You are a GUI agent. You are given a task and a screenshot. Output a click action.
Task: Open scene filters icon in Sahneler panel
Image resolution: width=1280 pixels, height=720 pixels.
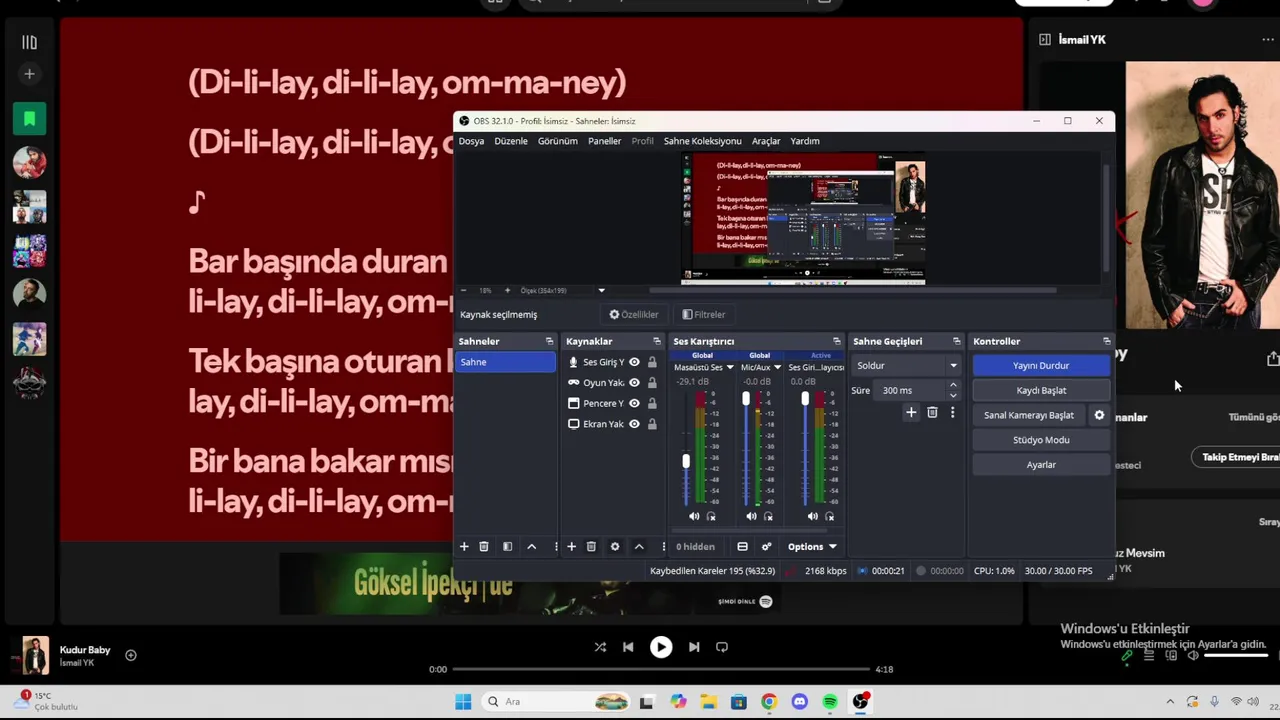point(508,546)
